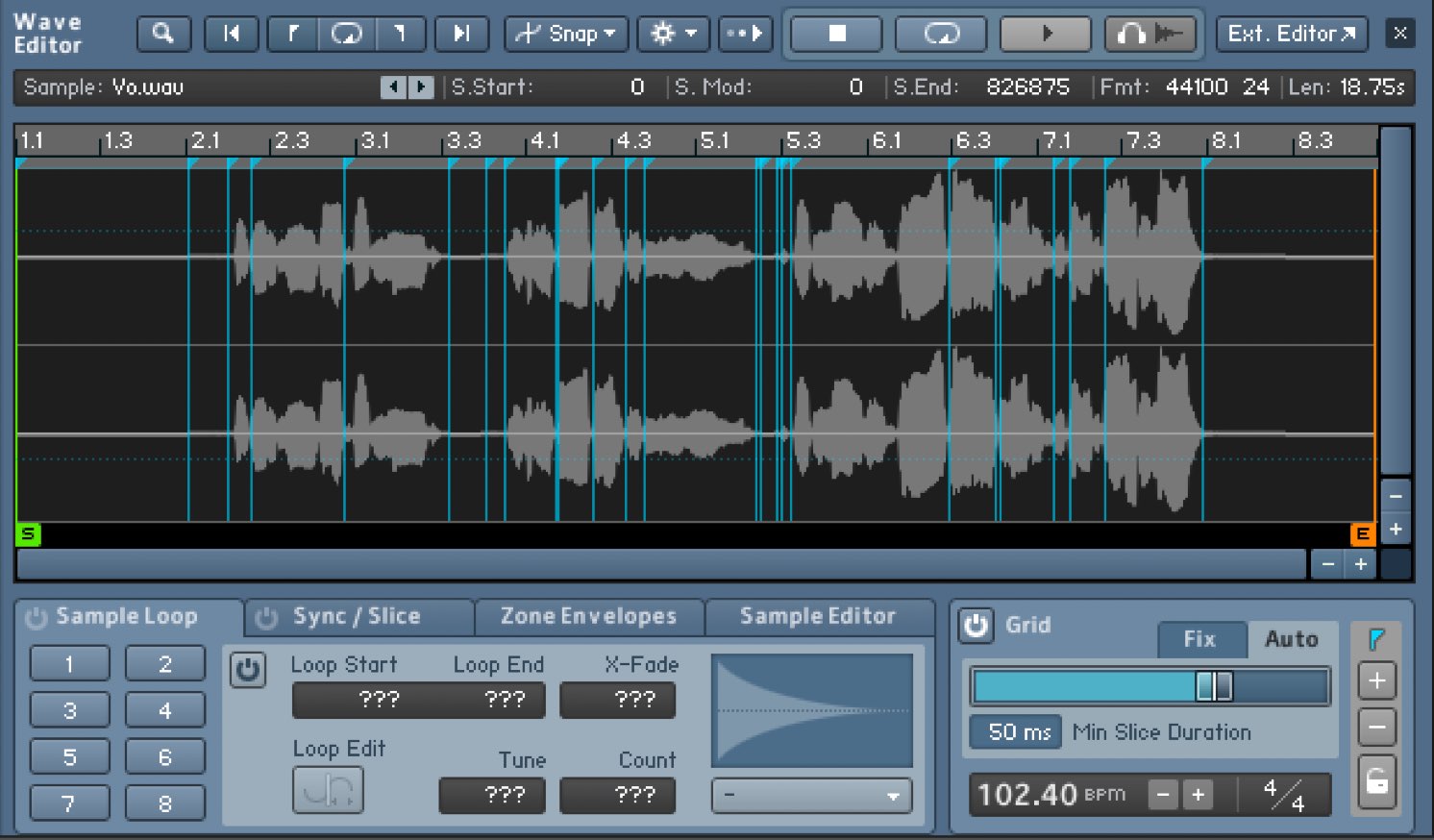The width and height of the screenshot is (1434, 840).
Task: Switch grid mode to Fix tab
Action: pos(1201,639)
